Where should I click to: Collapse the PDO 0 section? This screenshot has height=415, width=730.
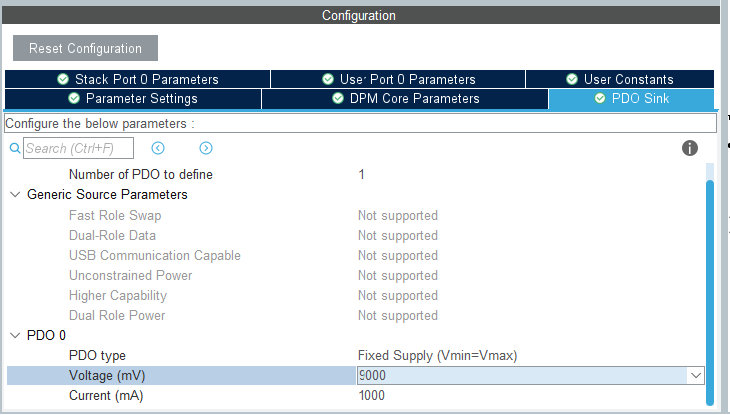[14, 335]
